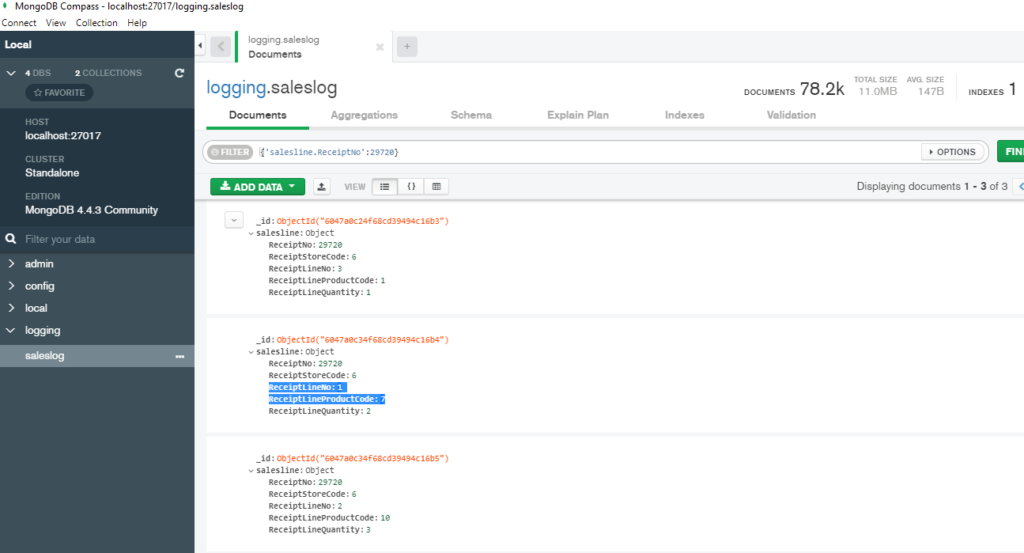Click ObjectId ending c16b5
This screenshot has width=1024, height=553.
[x=362, y=459]
